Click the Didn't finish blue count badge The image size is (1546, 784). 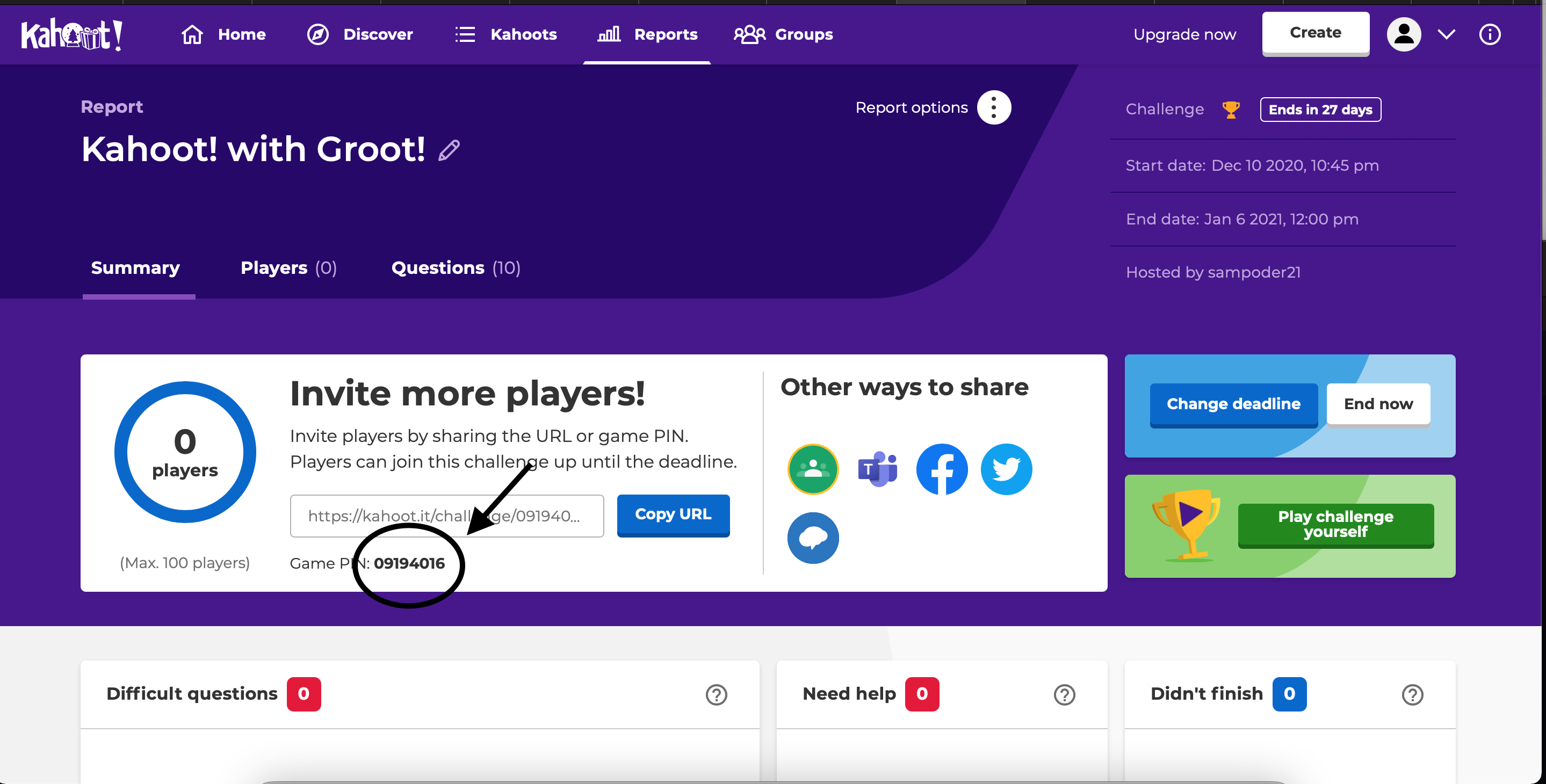[1289, 694]
